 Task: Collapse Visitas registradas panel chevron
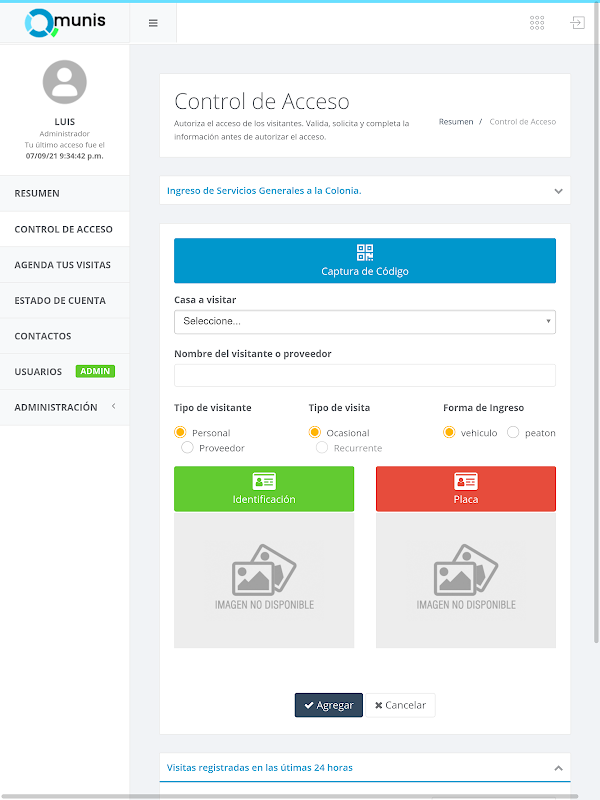559,768
